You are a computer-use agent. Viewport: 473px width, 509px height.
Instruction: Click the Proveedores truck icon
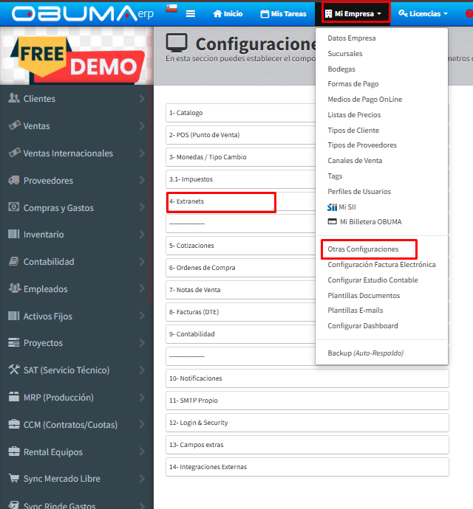click(14, 180)
